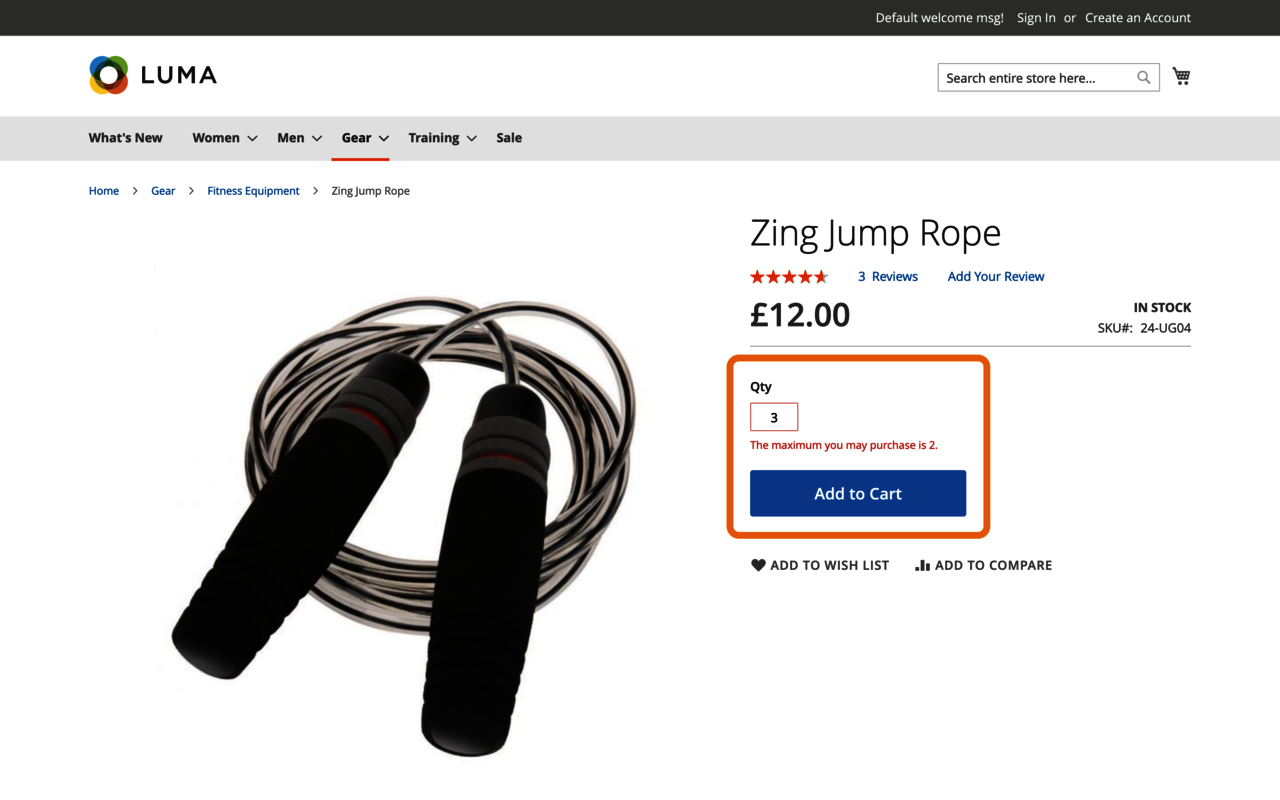The height and width of the screenshot is (800, 1280).
Task: Focus the Qty input field
Action: point(774,417)
